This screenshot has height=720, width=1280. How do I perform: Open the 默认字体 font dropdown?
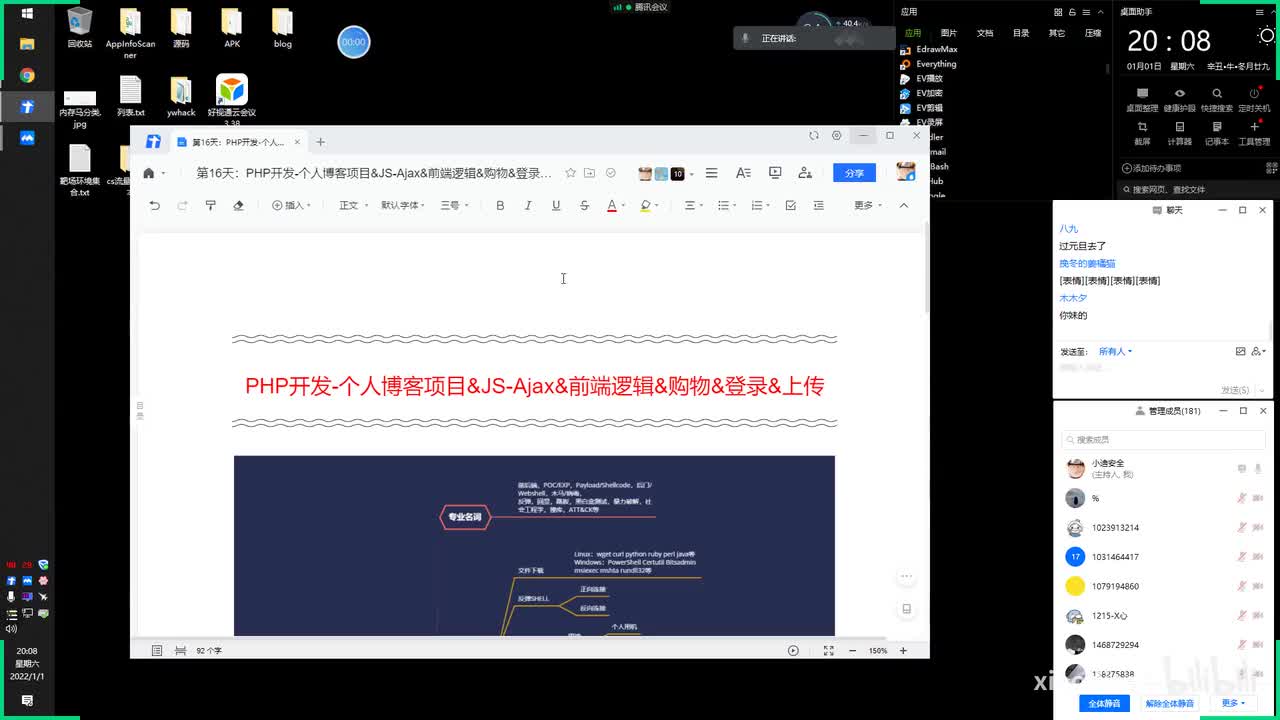(x=403, y=205)
